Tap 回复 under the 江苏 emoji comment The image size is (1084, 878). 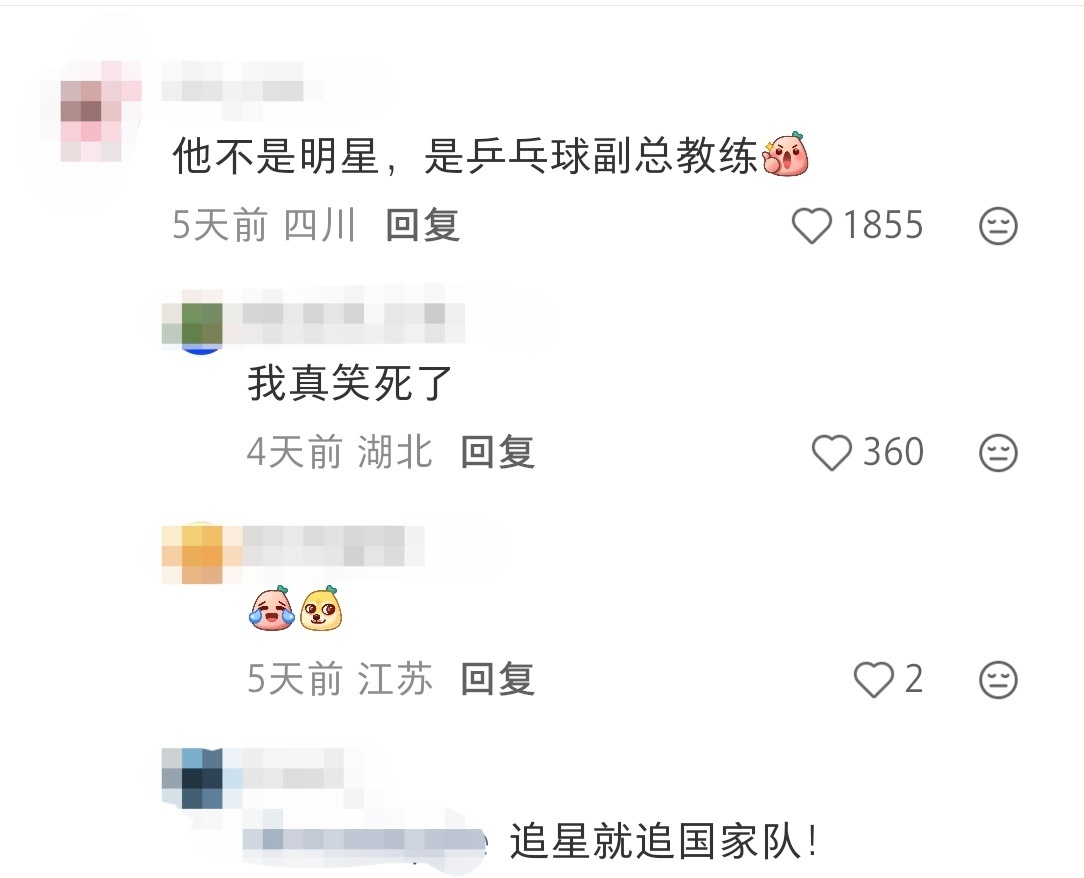point(498,679)
